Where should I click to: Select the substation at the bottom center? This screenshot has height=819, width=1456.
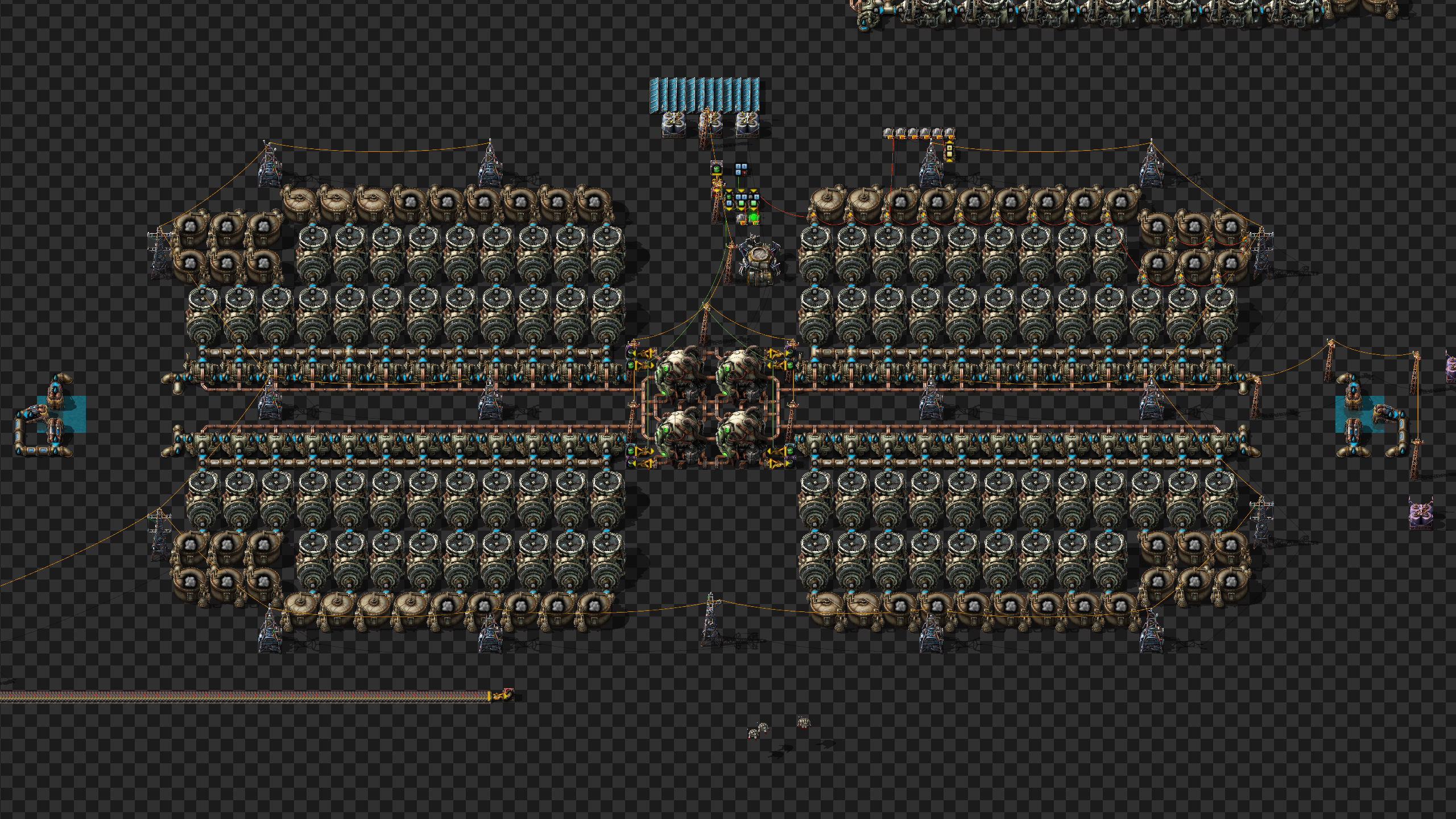click(711, 621)
